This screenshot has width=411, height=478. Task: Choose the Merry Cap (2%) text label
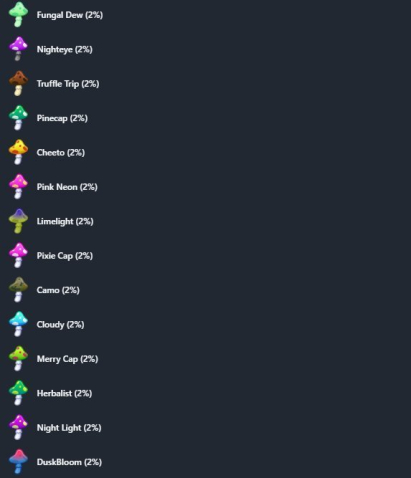click(x=67, y=359)
